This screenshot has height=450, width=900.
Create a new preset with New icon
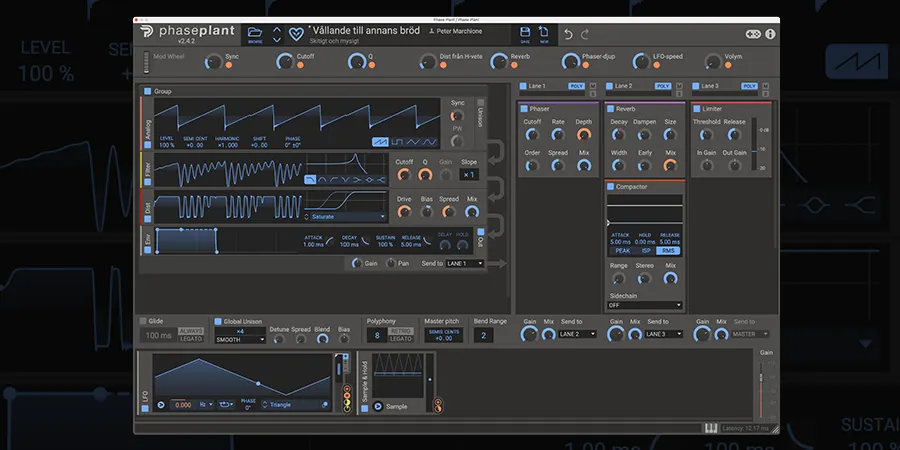pos(543,32)
